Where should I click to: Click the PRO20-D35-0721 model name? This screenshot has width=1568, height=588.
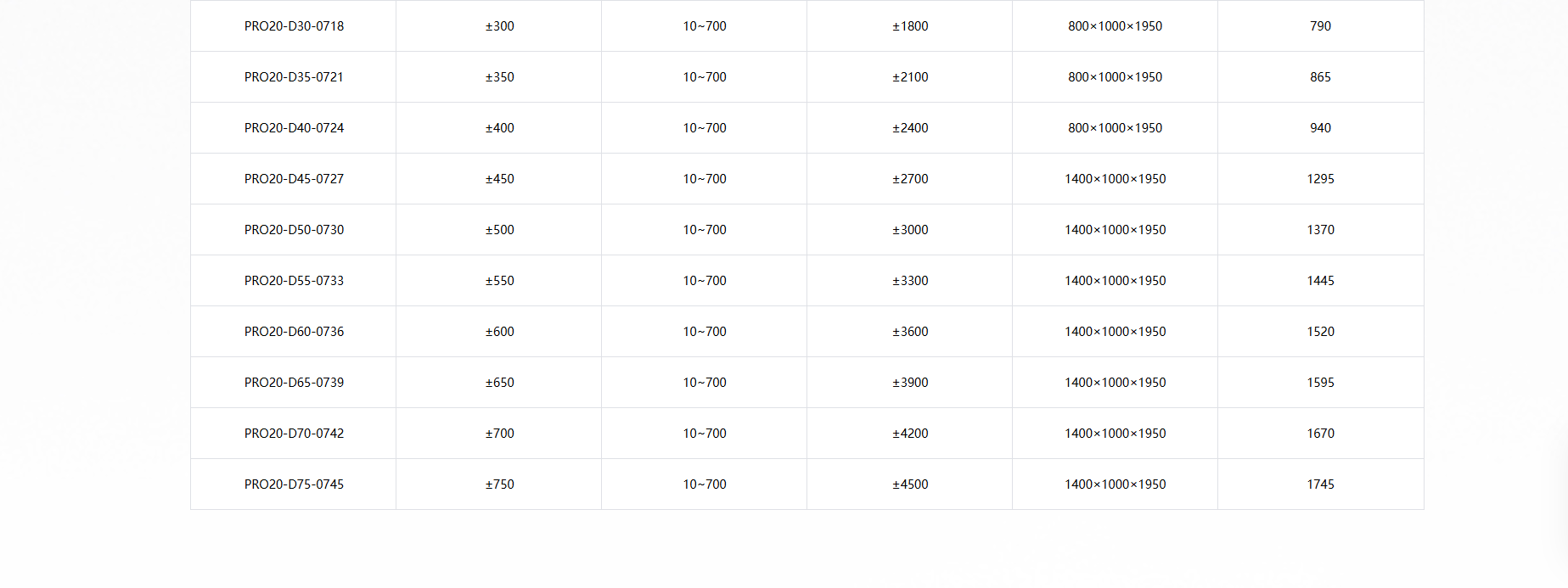[294, 77]
